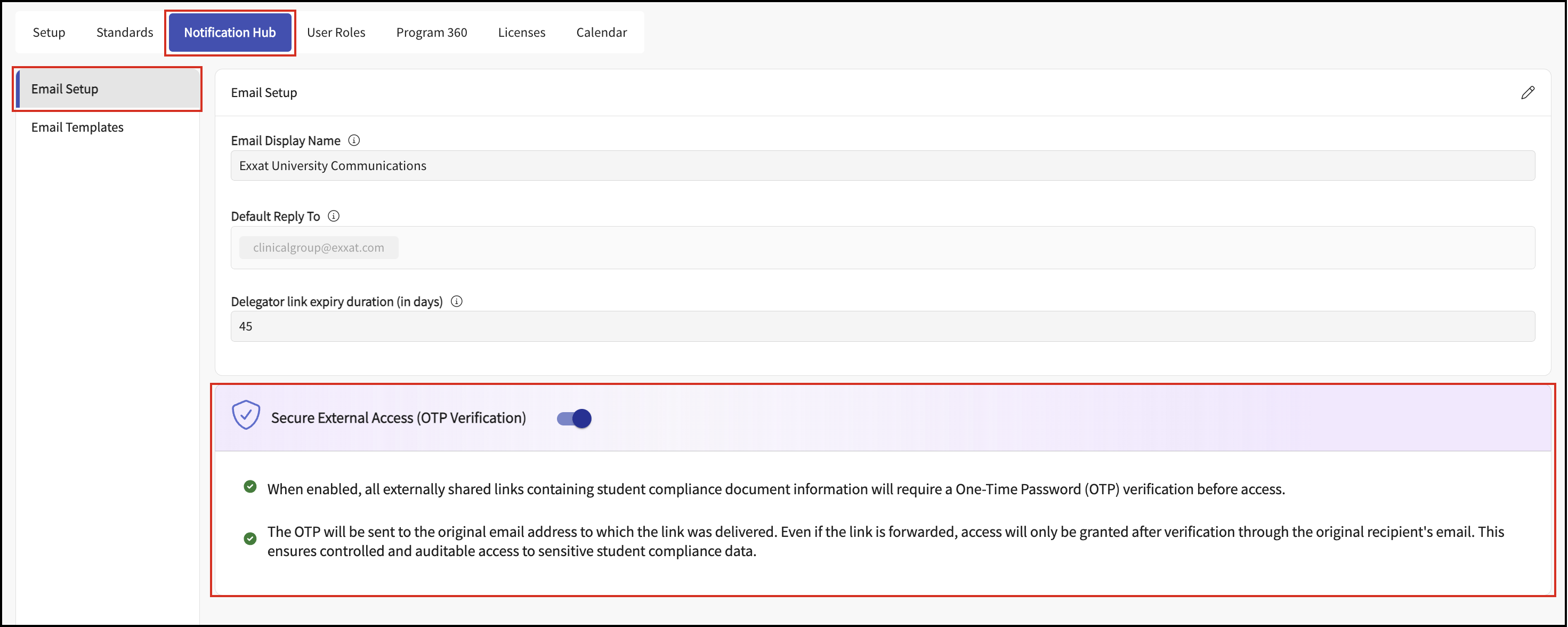Switch to the Standards tab
This screenshot has height=627, width=1568.
click(125, 33)
